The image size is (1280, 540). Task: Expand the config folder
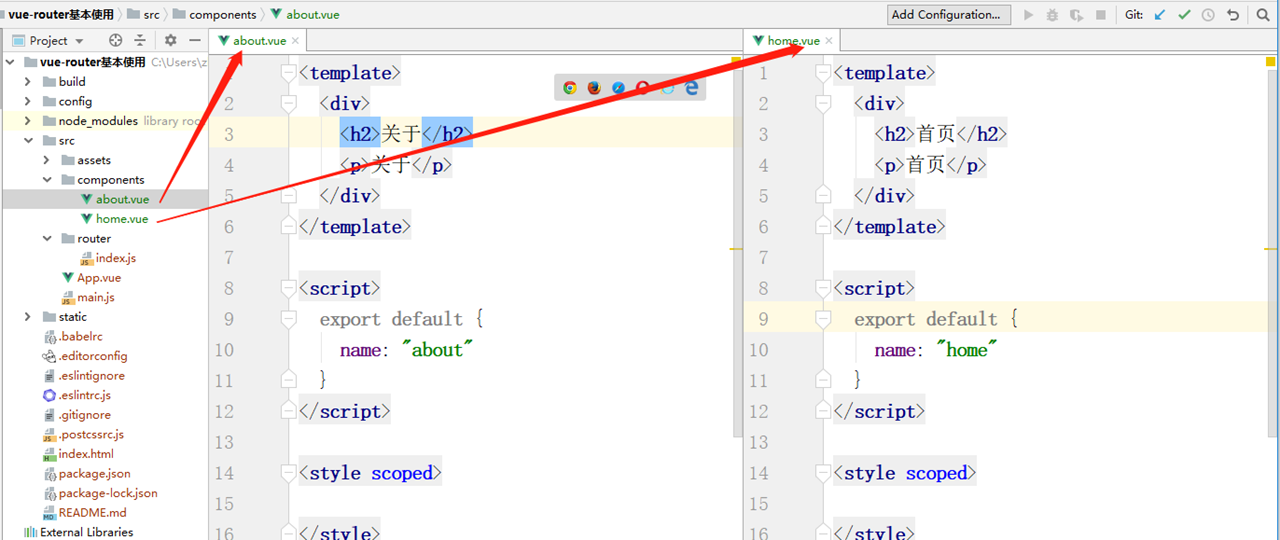[28, 101]
